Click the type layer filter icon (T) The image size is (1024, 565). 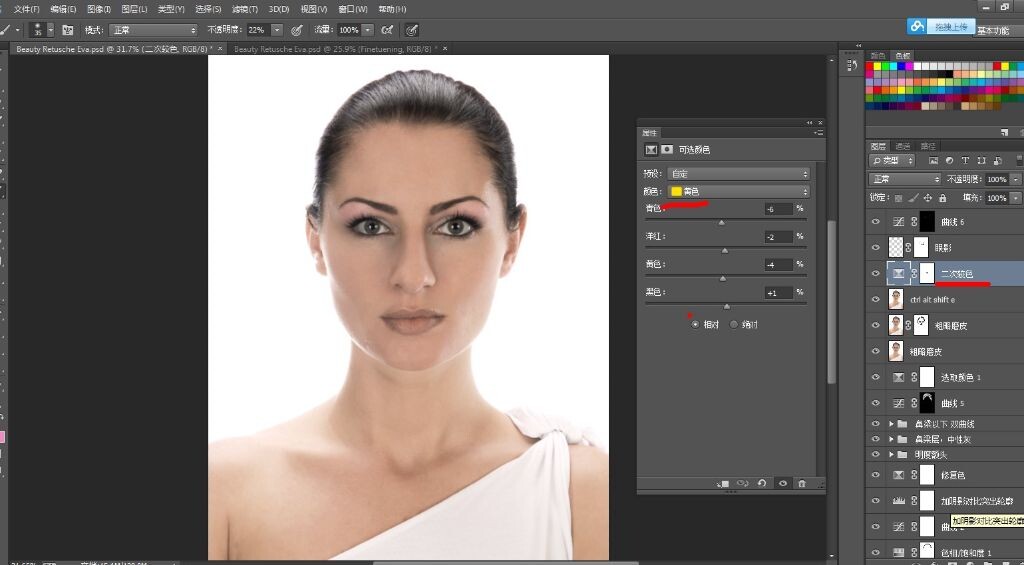point(965,161)
